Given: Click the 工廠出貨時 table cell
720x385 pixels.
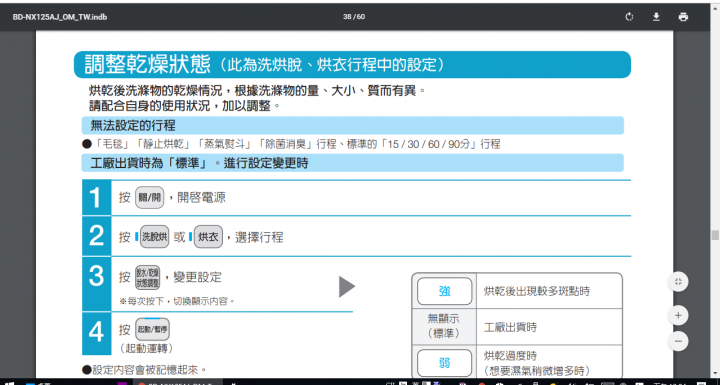Looking at the screenshot, I should pyautogui.click(x=549, y=327).
